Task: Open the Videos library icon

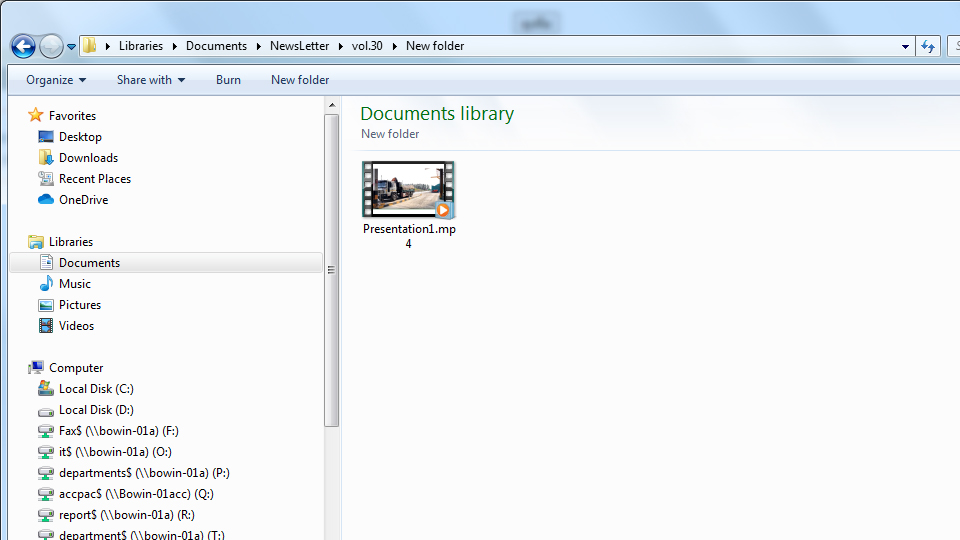Action: pyautogui.click(x=46, y=326)
